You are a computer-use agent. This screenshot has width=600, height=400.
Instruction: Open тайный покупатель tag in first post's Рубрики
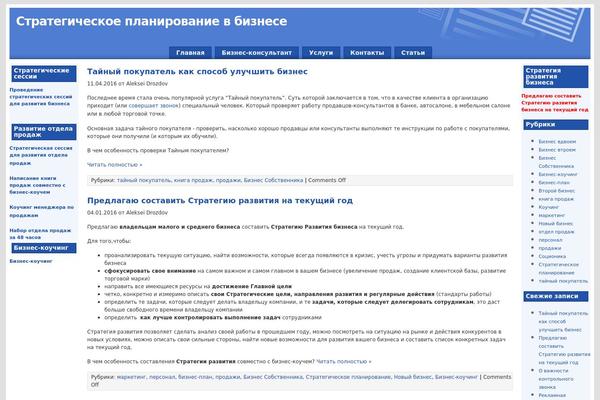144,180
